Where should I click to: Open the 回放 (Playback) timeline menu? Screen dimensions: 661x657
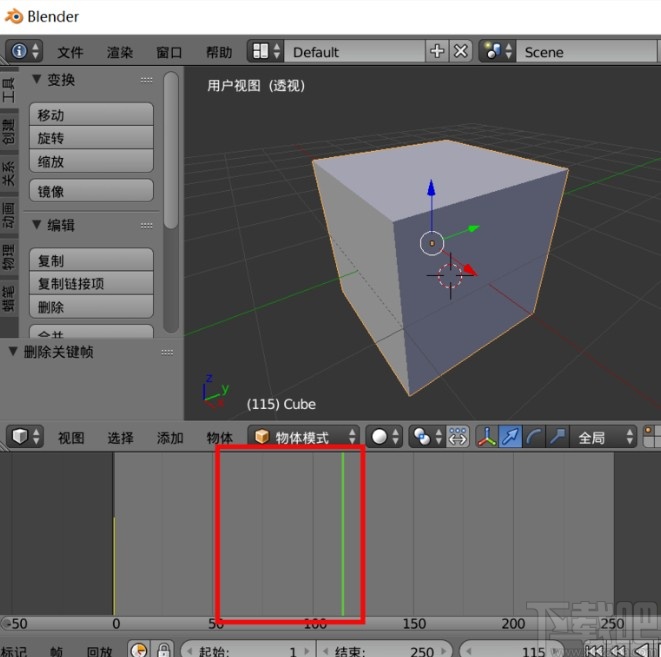click(99, 651)
